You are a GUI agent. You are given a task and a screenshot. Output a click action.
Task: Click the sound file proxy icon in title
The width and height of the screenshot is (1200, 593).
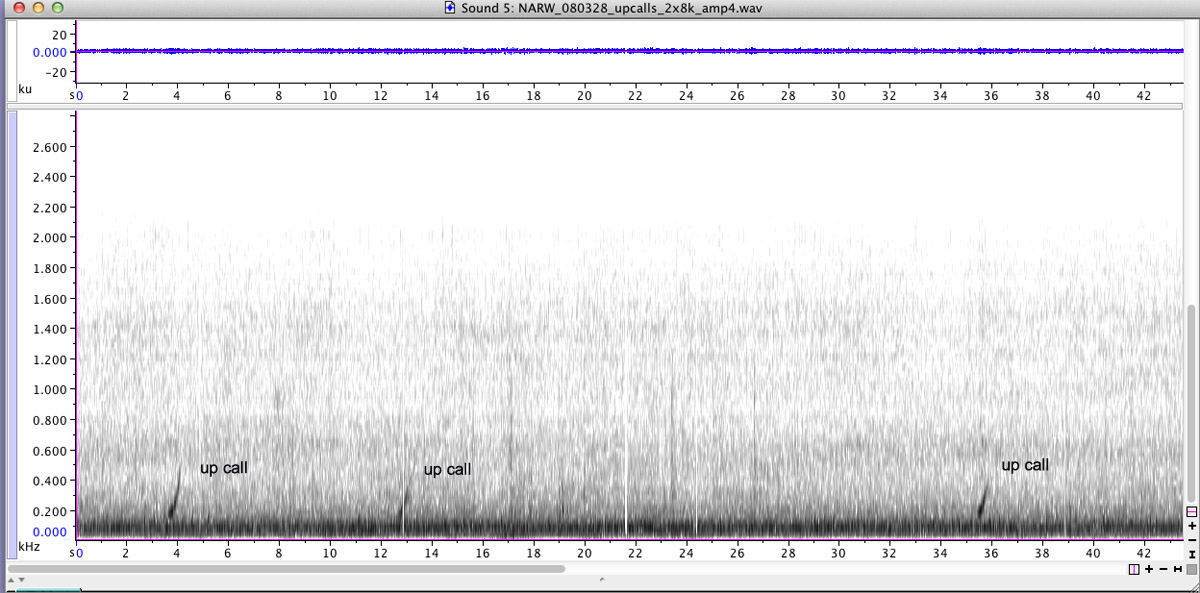[x=451, y=7]
